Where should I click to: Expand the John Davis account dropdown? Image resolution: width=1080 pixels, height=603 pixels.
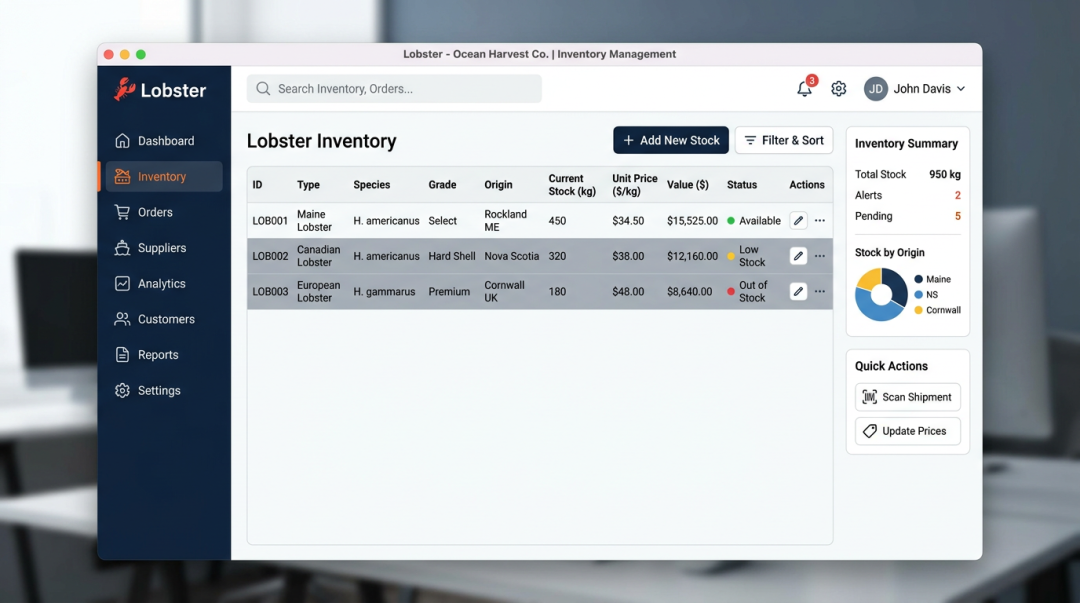[961, 89]
